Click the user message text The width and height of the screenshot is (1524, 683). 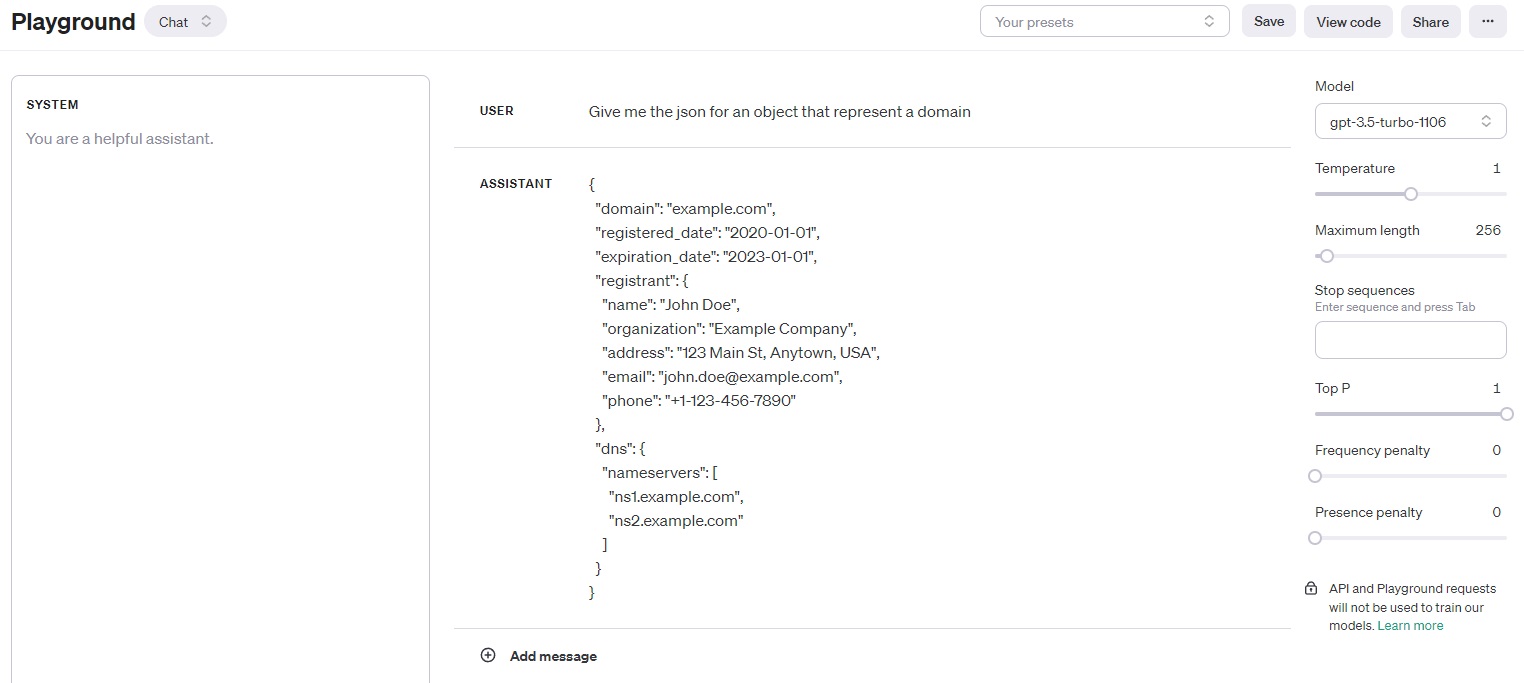pyautogui.click(x=780, y=112)
